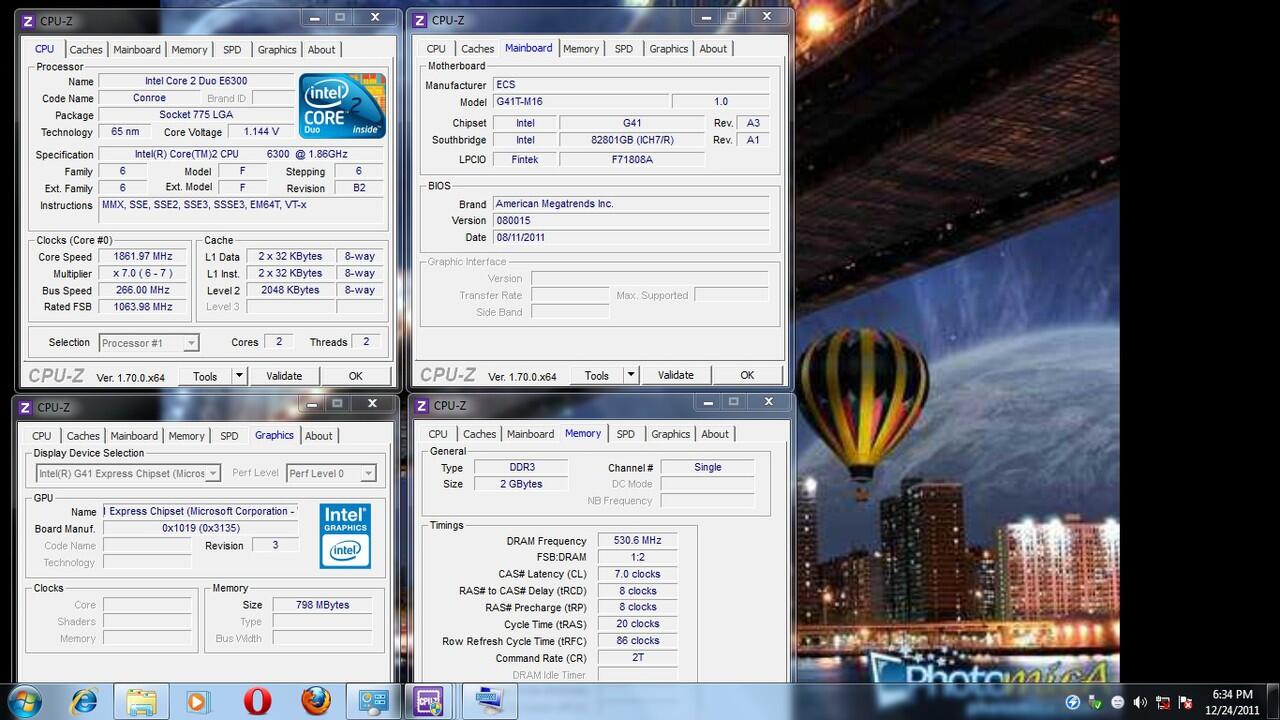Open Tools dropdown arrow in Mainboard window
Viewport: 1280px width, 720px height.
631,375
